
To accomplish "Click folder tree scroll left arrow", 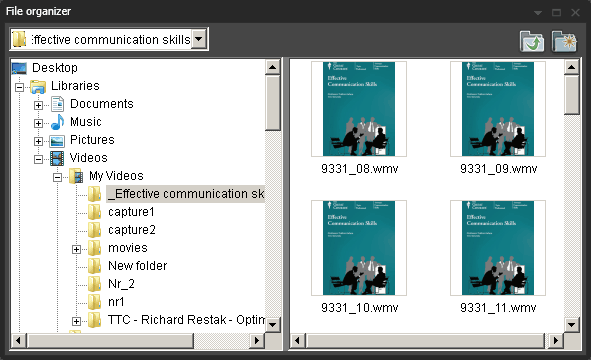I will pyautogui.click(x=18, y=341).
